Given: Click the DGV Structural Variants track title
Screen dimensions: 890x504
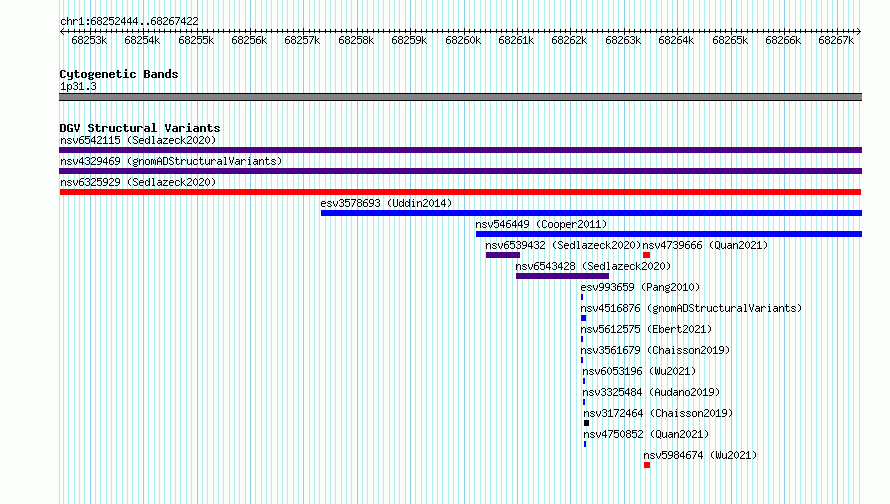Looking at the screenshot, I should [x=140, y=128].
